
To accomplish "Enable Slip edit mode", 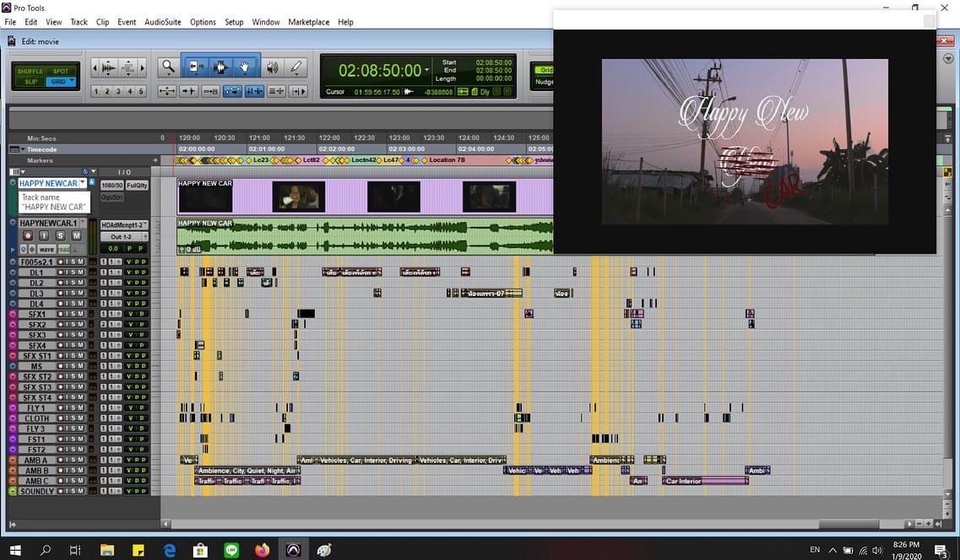I will [31, 81].
